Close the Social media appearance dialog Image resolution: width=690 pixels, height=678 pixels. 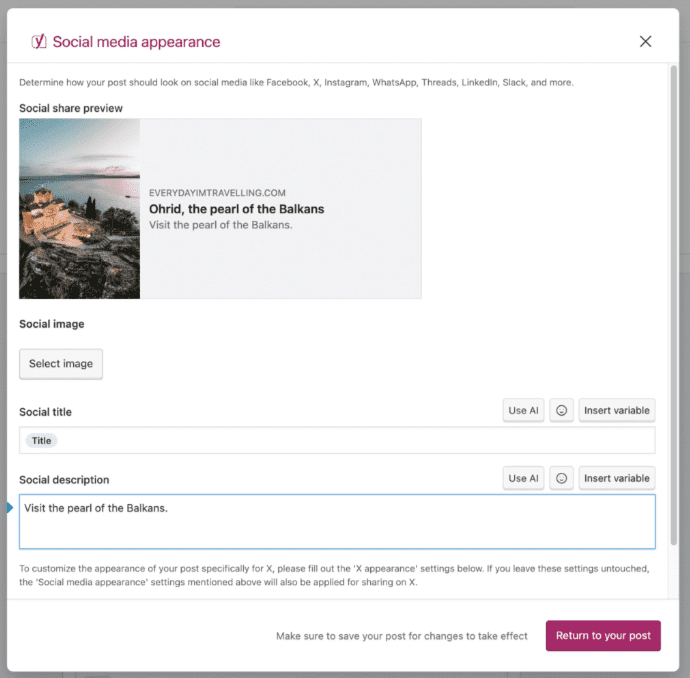(x=645, y=41)
